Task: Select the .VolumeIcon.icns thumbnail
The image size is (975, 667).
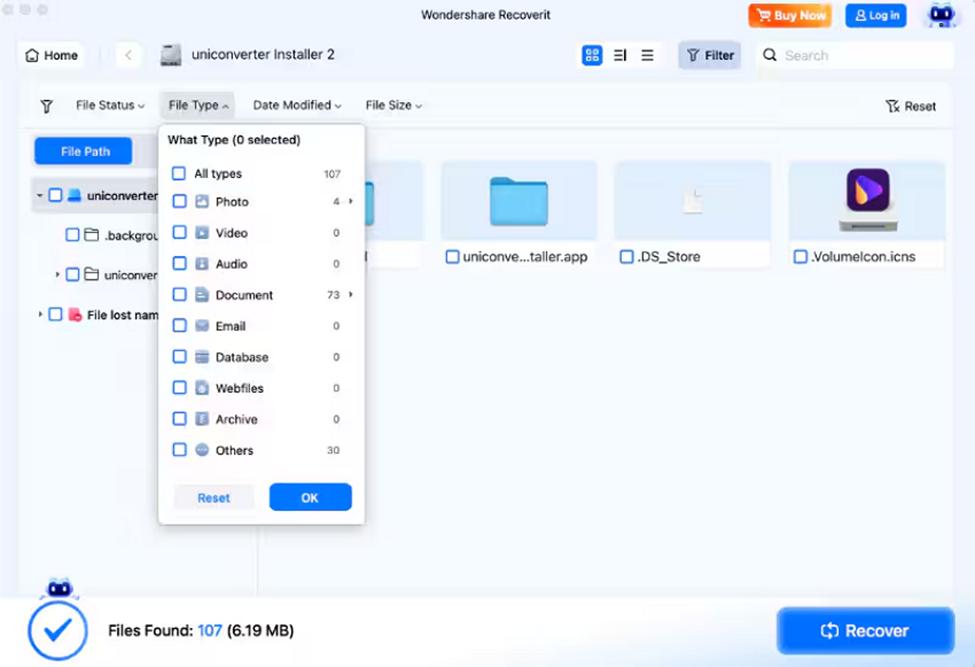Action: 867,201
